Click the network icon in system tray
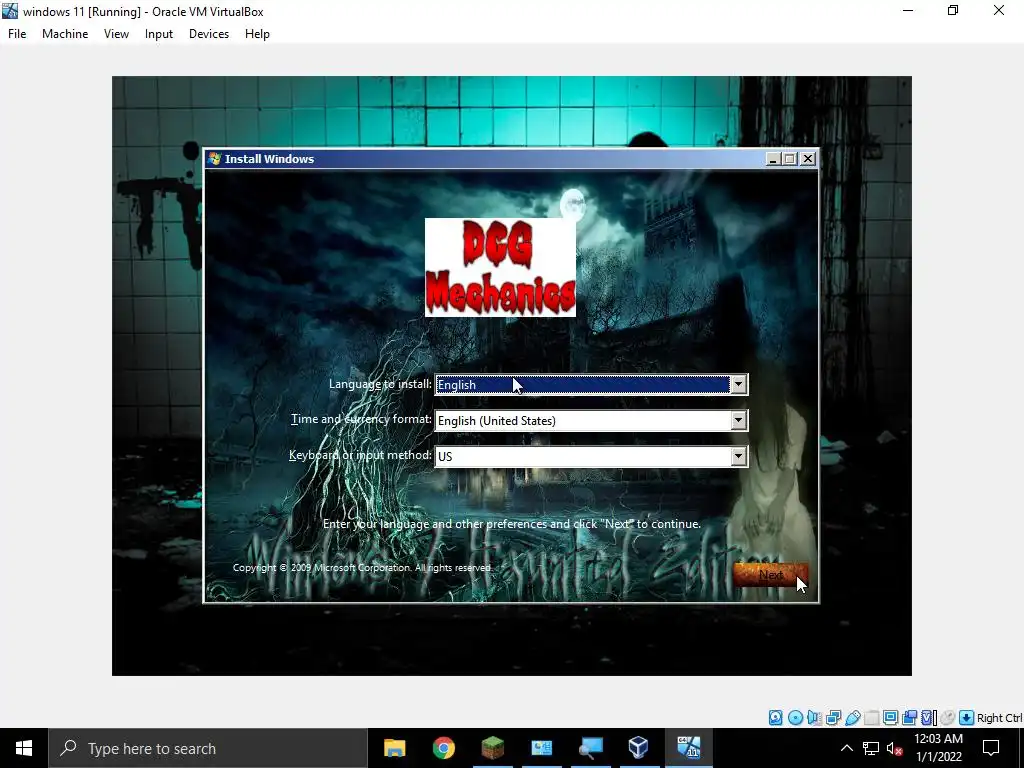Screen dimensions: 1024x768 pos(871,748)
